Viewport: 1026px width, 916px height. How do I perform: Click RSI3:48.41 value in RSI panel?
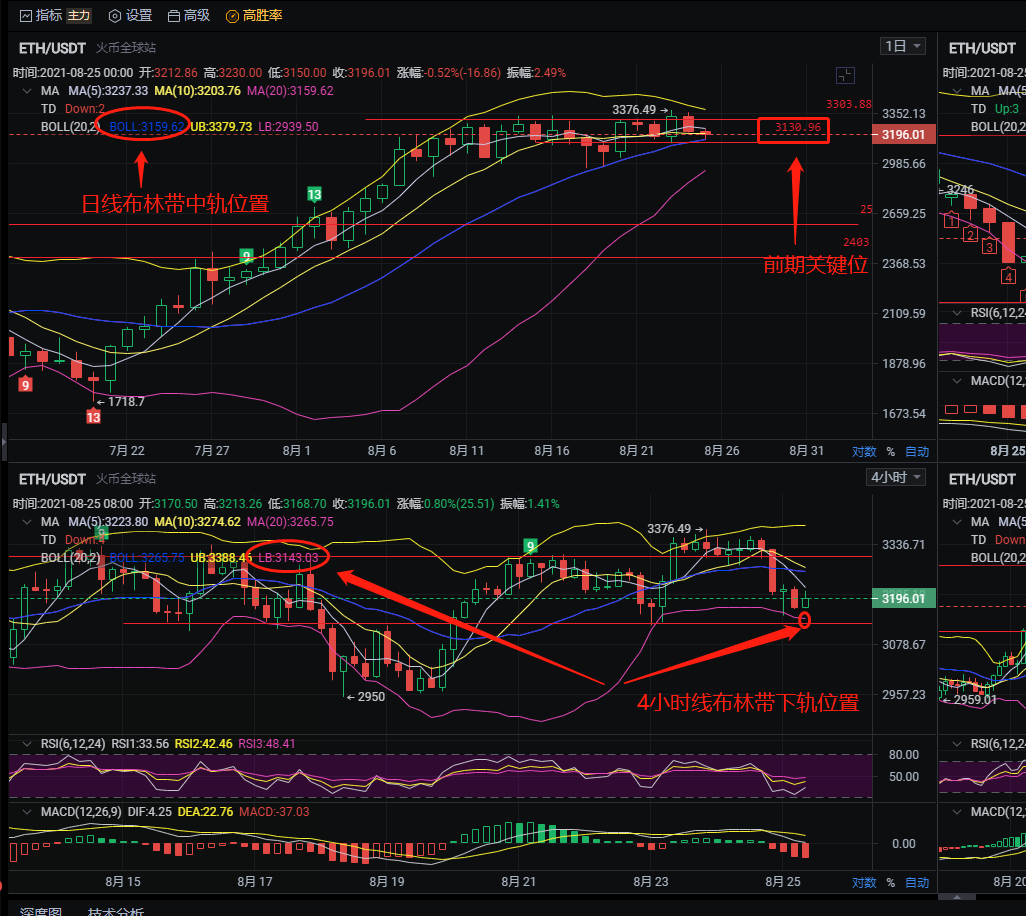[x=267, y=744]
